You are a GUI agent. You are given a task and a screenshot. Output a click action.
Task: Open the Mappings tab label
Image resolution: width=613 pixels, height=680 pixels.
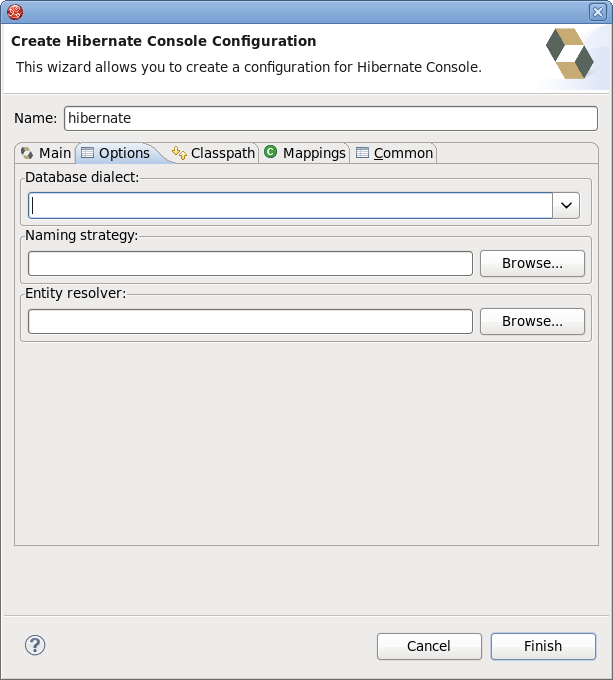314,153
